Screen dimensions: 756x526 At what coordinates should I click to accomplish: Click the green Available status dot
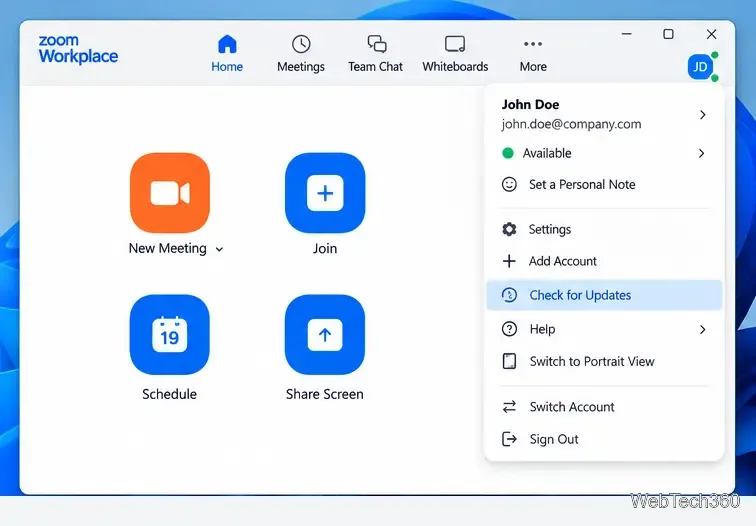click(508, 153)
